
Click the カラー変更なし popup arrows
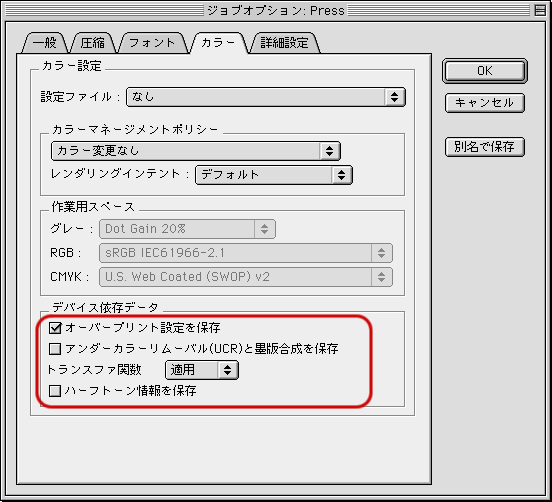pyautogui.click(x=330, y=151)
